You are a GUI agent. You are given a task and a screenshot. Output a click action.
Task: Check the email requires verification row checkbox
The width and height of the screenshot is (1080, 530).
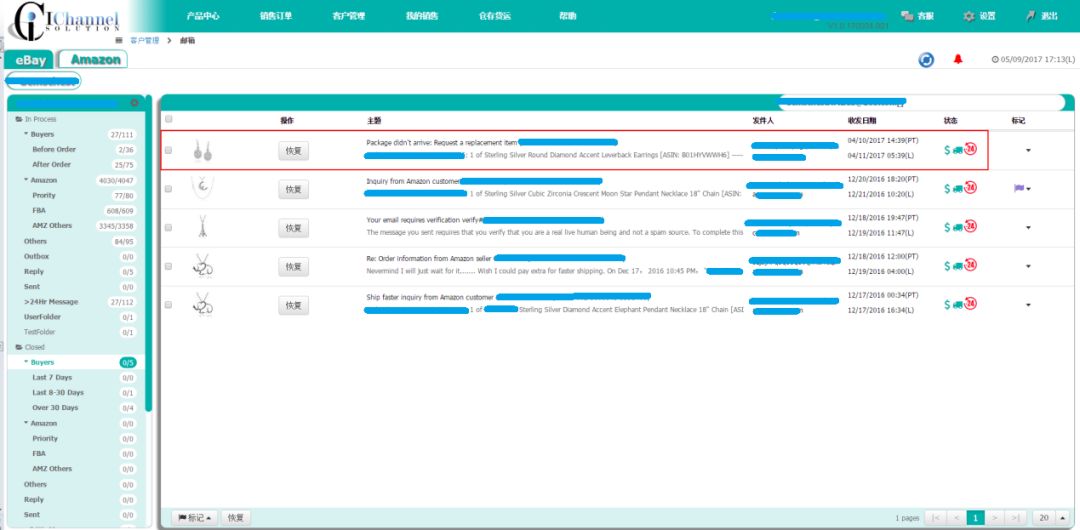click(169, 227)
